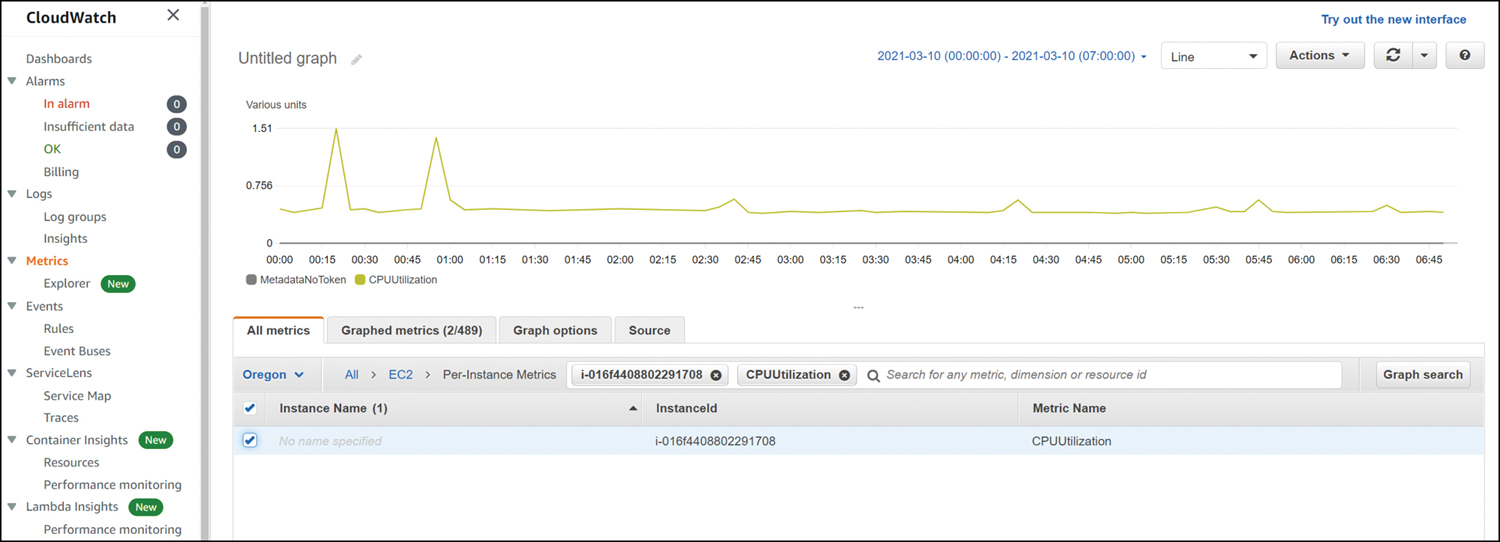Click the Graph search button
The width and height of the screenshot is (1500, 542).
1423,375
